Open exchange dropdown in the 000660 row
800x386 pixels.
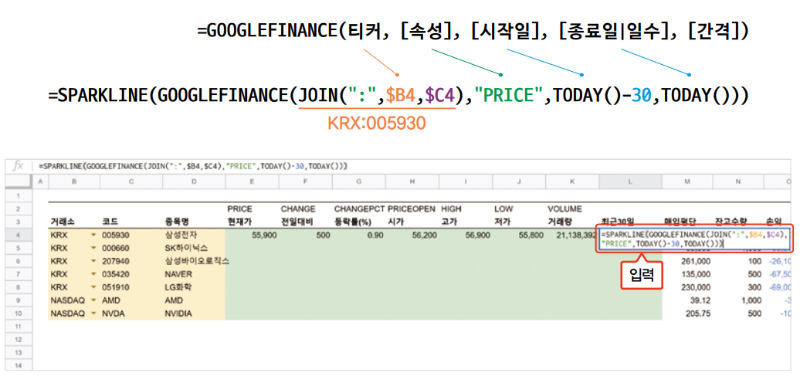(93, 248)
